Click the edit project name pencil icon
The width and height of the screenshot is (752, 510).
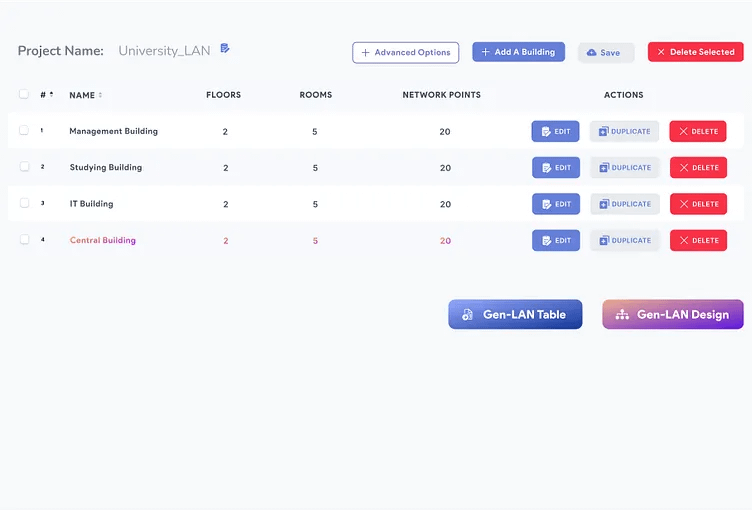[225, 49]
